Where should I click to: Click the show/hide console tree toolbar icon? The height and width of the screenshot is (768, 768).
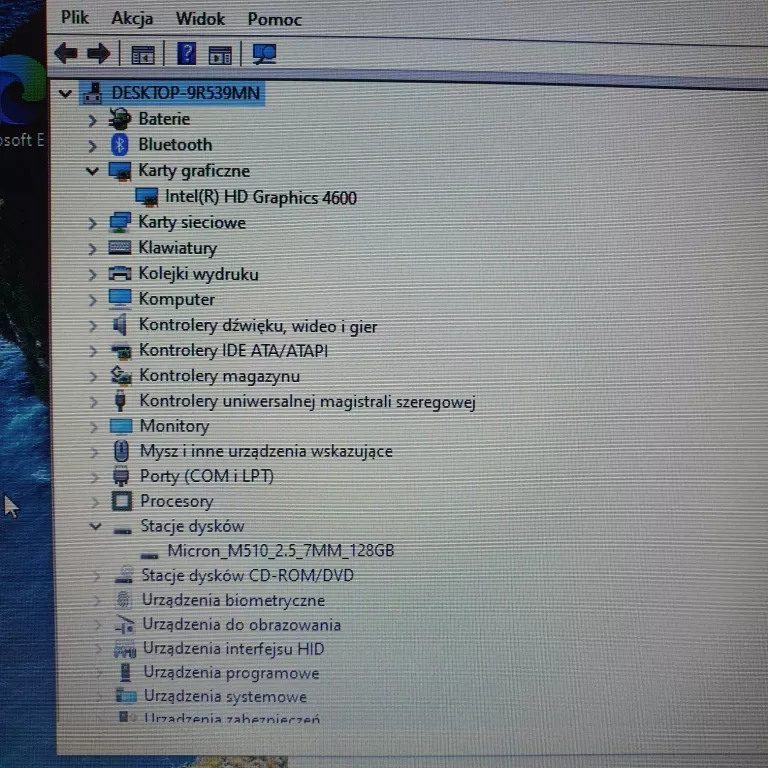143,54
